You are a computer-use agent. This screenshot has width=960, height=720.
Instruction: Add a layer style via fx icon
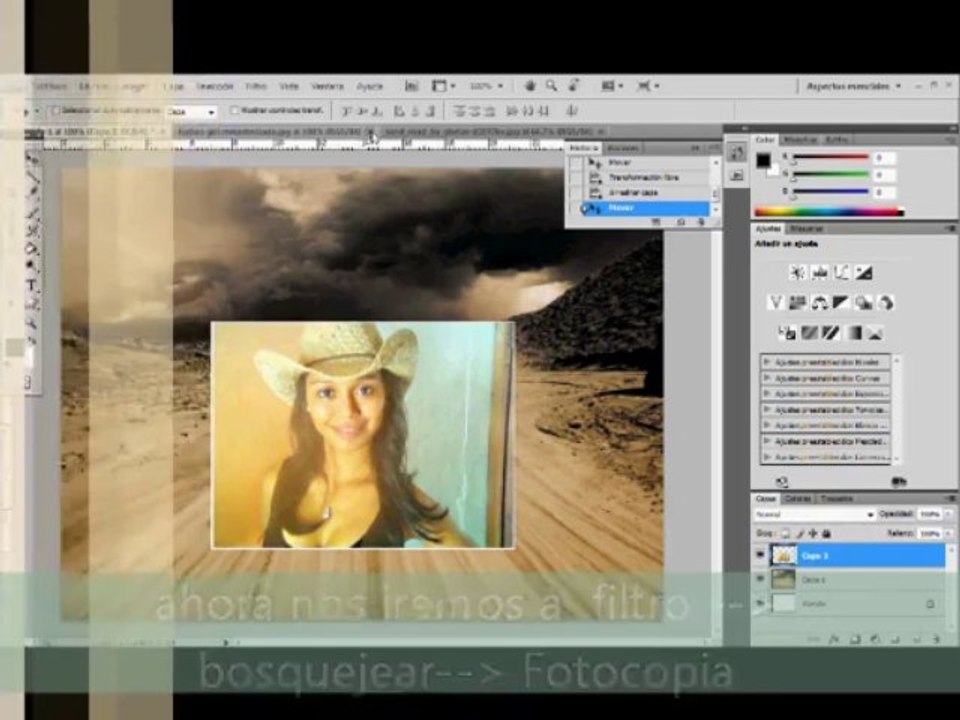[833, 639]
